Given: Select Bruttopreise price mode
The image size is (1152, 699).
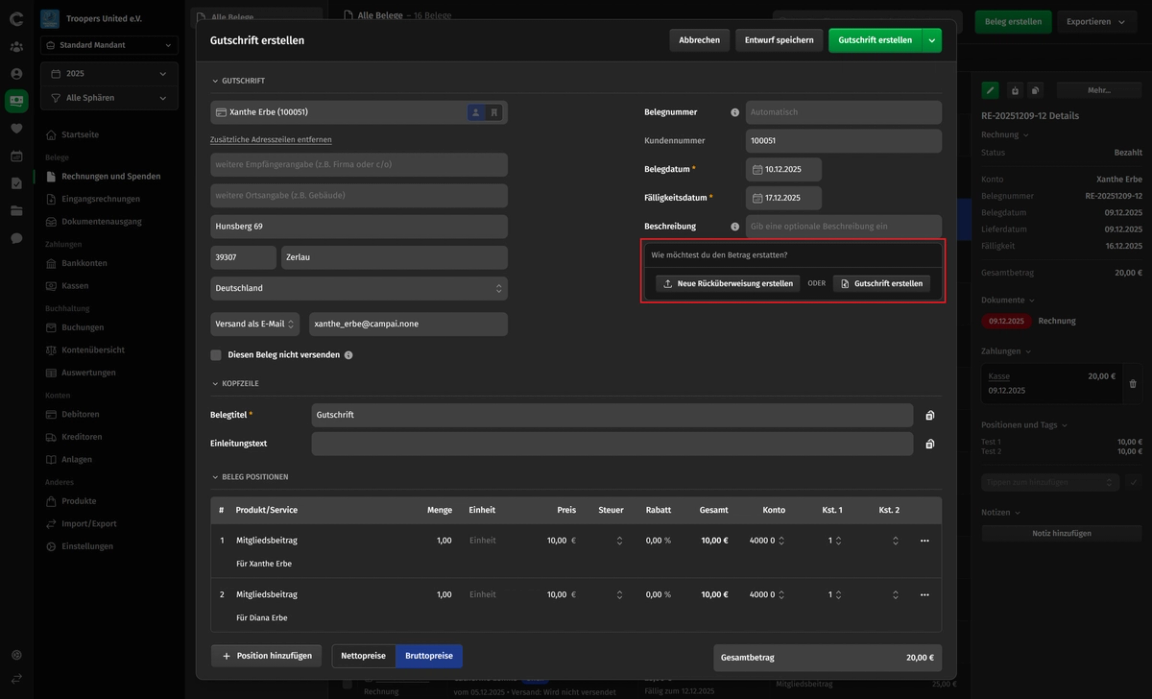Looking at the screenshot, I should [x=429, y=656].
